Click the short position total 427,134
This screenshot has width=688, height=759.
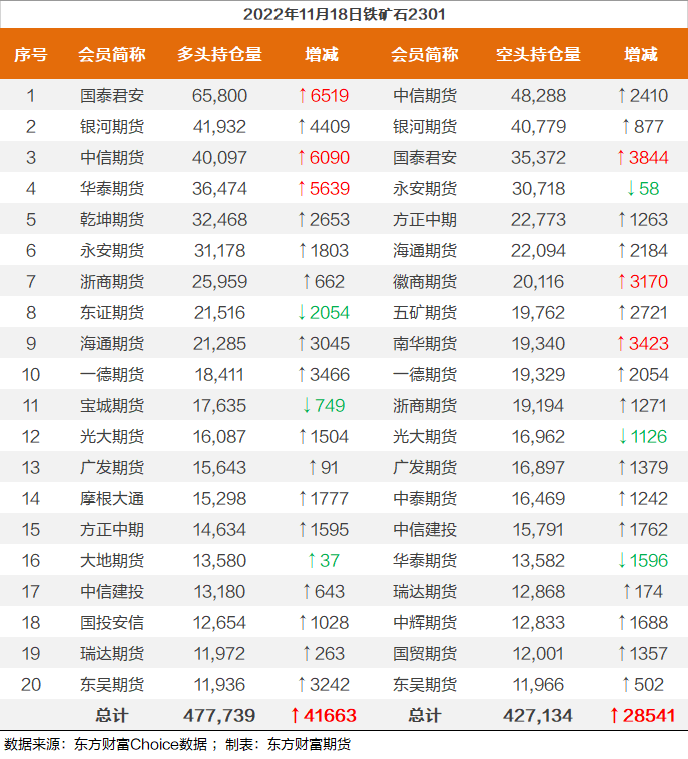coord(538,716)
